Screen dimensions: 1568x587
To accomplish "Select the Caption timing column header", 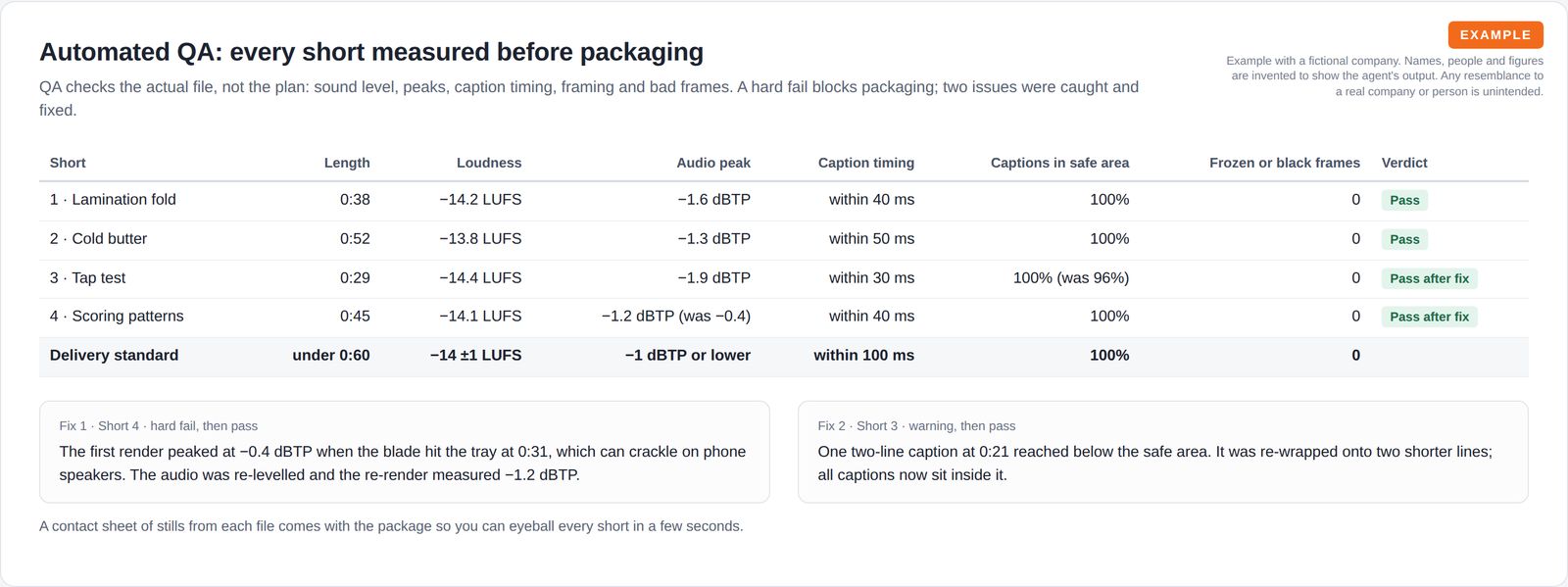I will pos(866,163).
